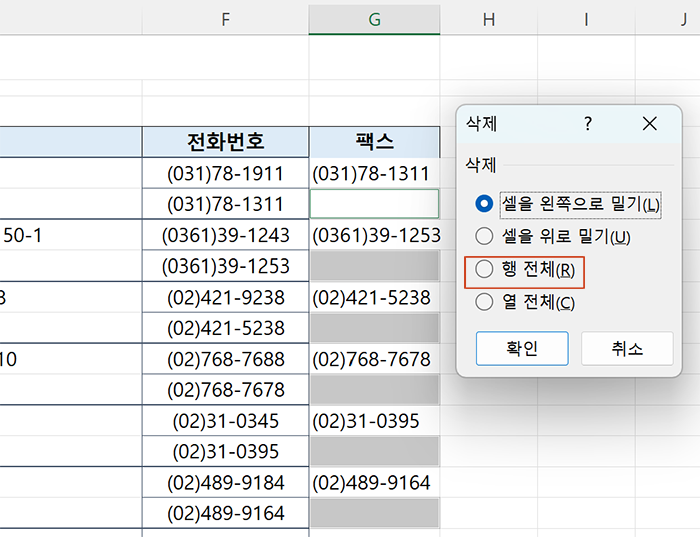The width and height of the screenshot is (700, 537).
Task: Select the 팩스 cell (0361)39-1253
Action: click(374, 235)
